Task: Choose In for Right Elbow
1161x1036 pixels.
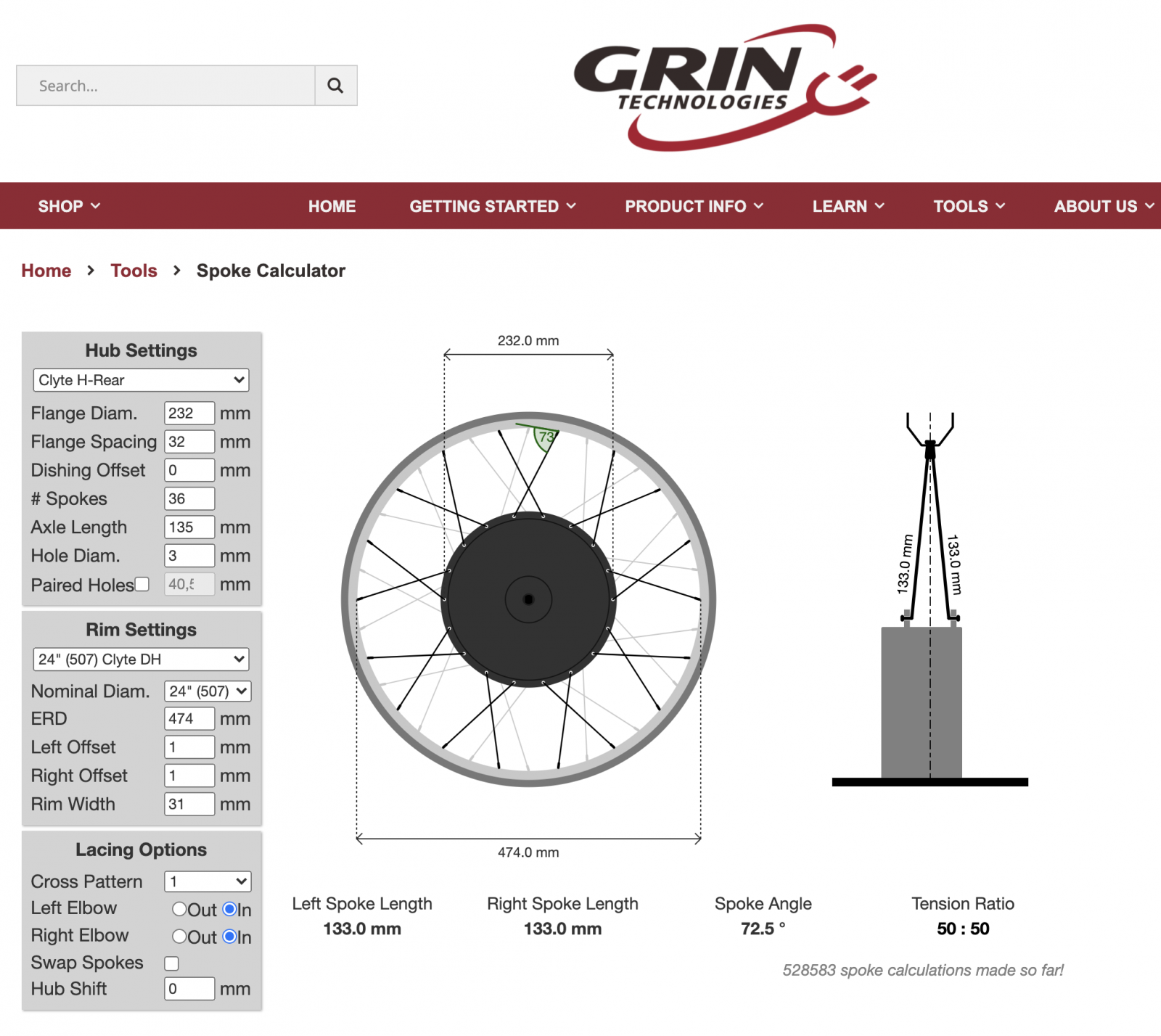Action: (229, 937)
